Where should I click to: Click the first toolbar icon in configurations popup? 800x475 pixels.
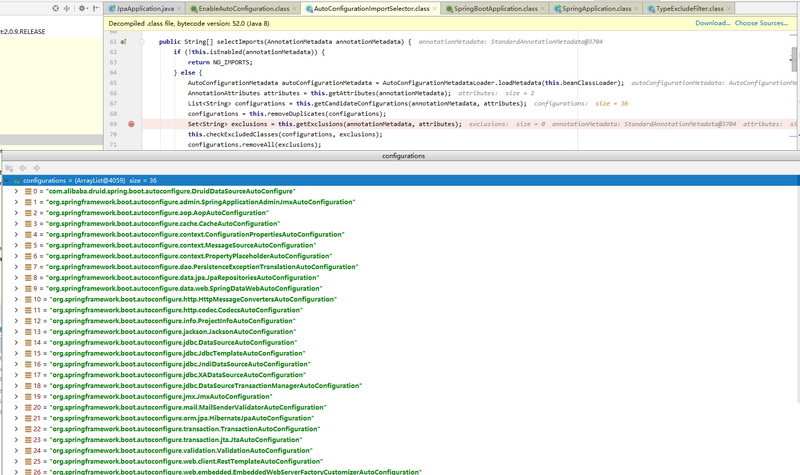9,168
